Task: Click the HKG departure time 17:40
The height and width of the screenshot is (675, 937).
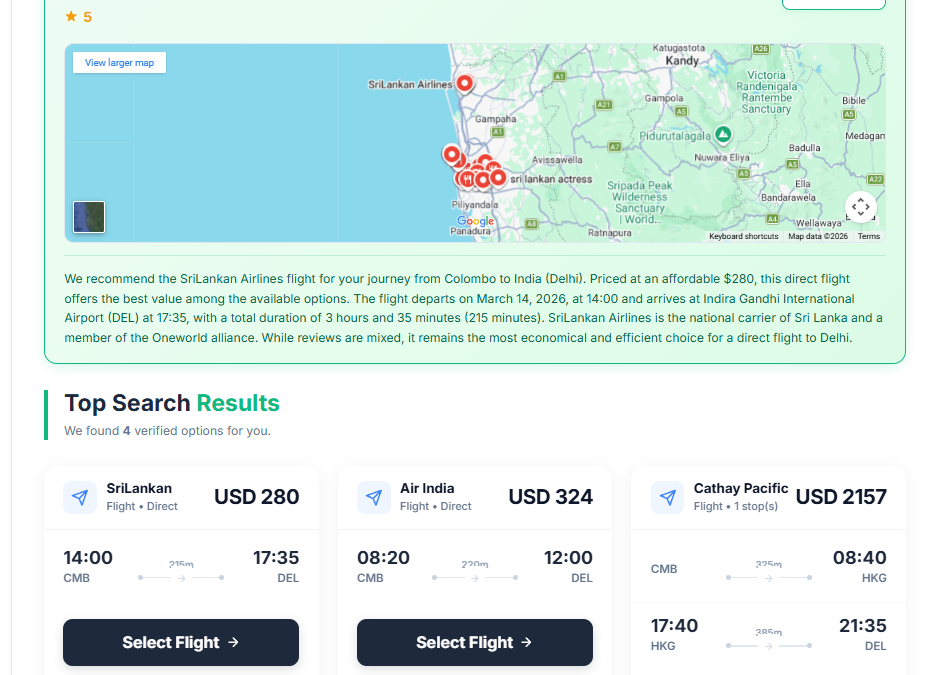Action: [674, 626]
